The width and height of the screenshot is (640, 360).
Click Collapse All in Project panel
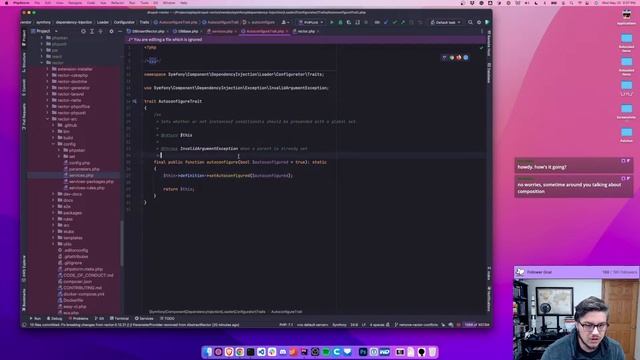pyautogui.click(x=100, y=31)
